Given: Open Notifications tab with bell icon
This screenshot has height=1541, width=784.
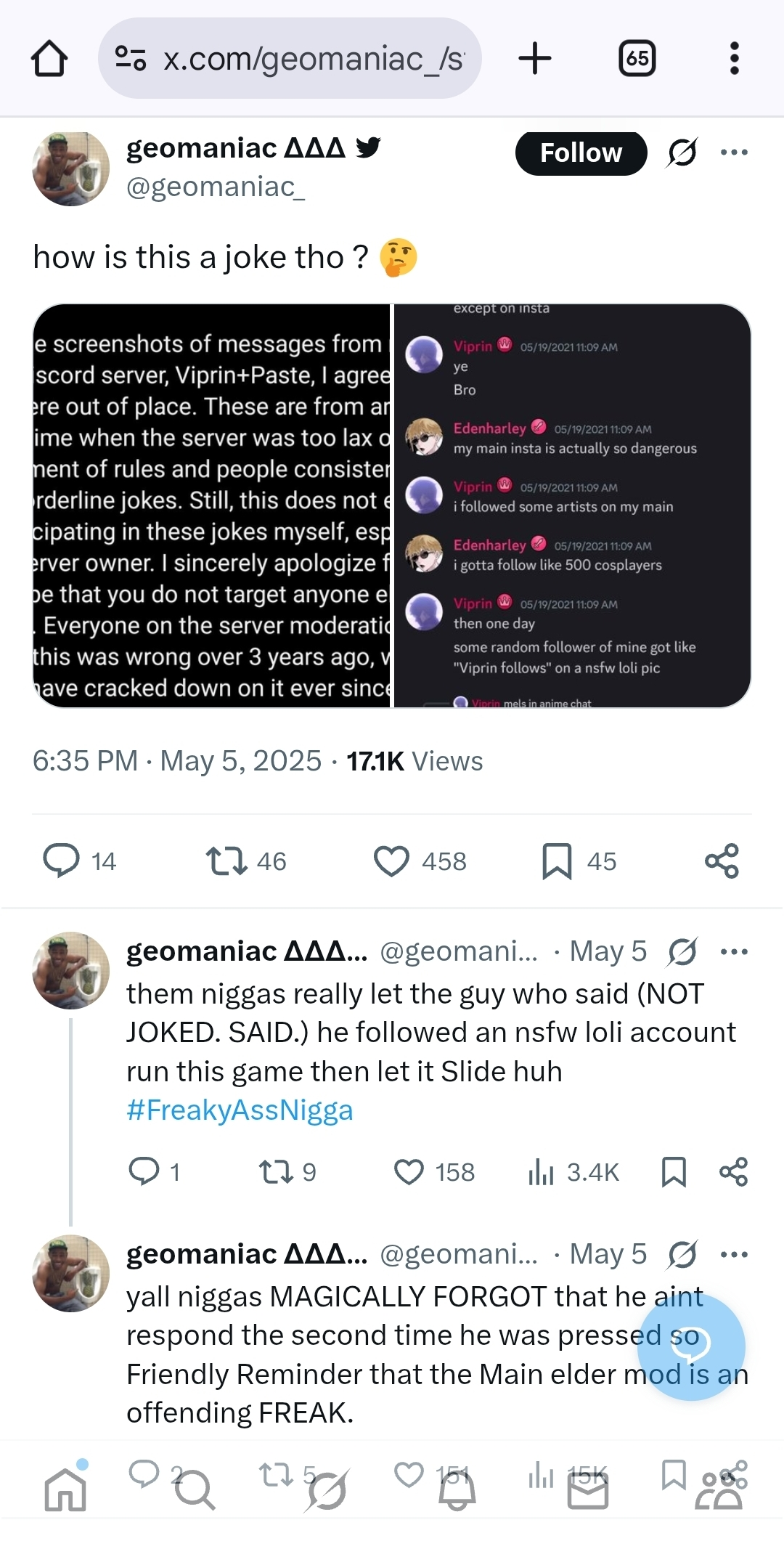Looking at the screenshot, I should pos(457,1489).
